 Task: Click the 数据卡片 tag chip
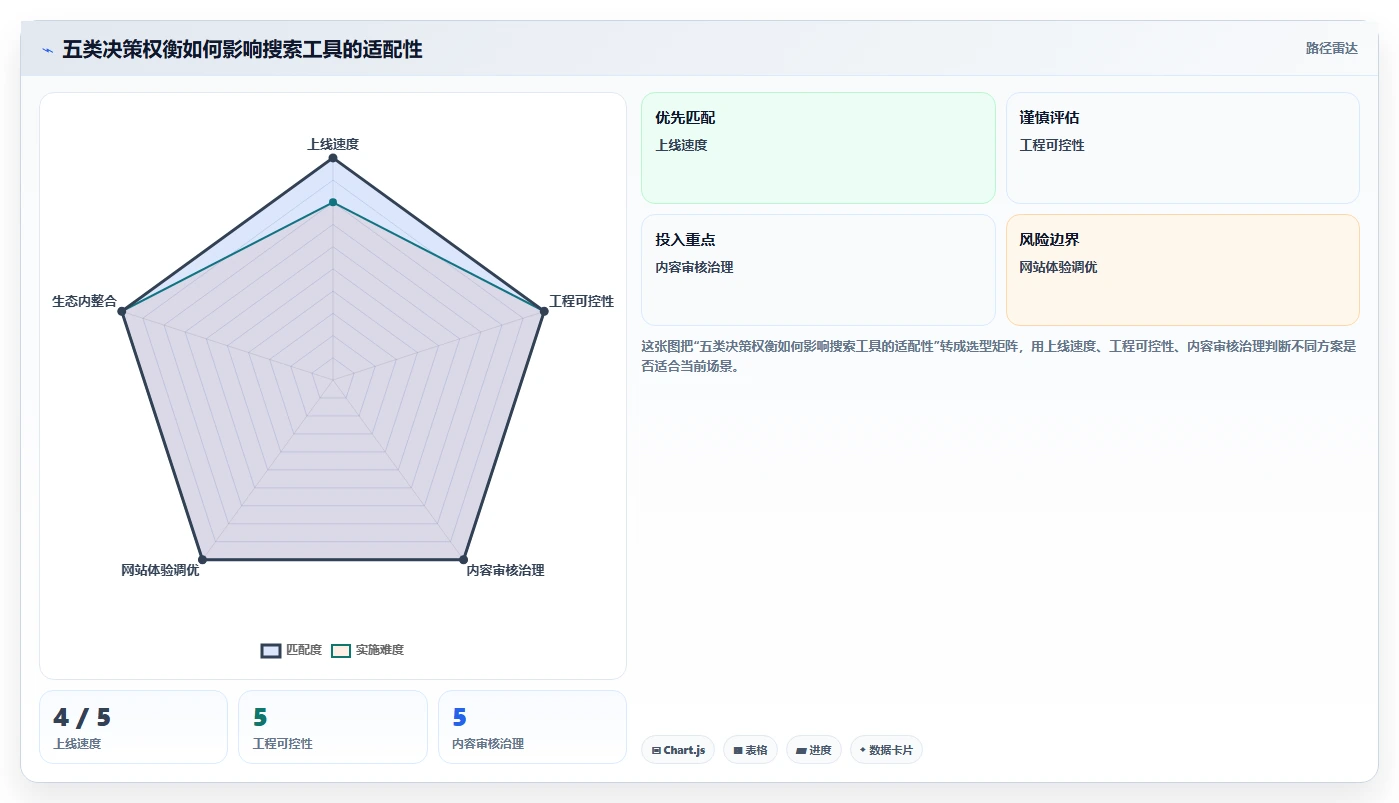pos(886,750)
